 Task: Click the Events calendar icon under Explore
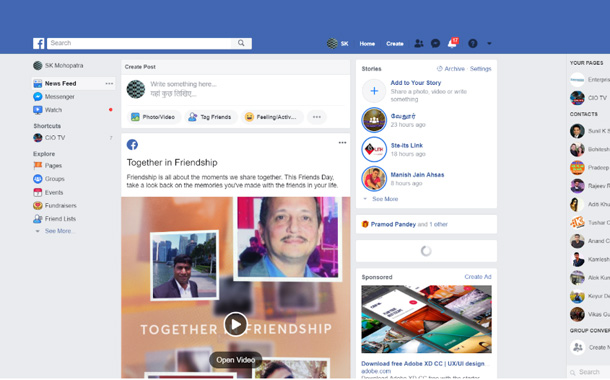click(x=38, y=192)
